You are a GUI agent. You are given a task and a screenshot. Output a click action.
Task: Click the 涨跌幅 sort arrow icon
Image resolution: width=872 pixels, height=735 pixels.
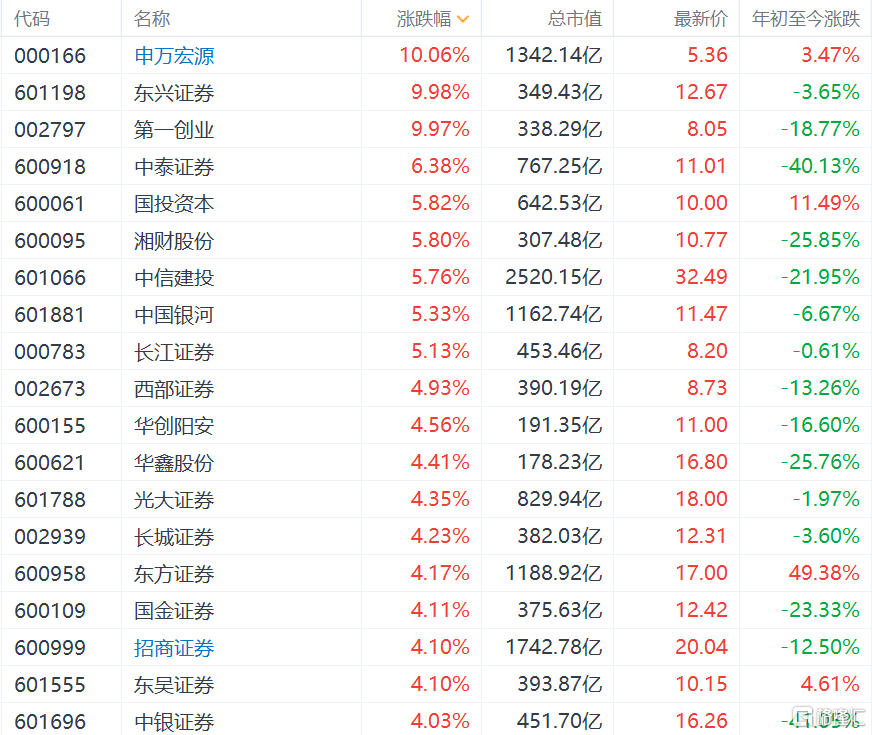tap(463, 19)
